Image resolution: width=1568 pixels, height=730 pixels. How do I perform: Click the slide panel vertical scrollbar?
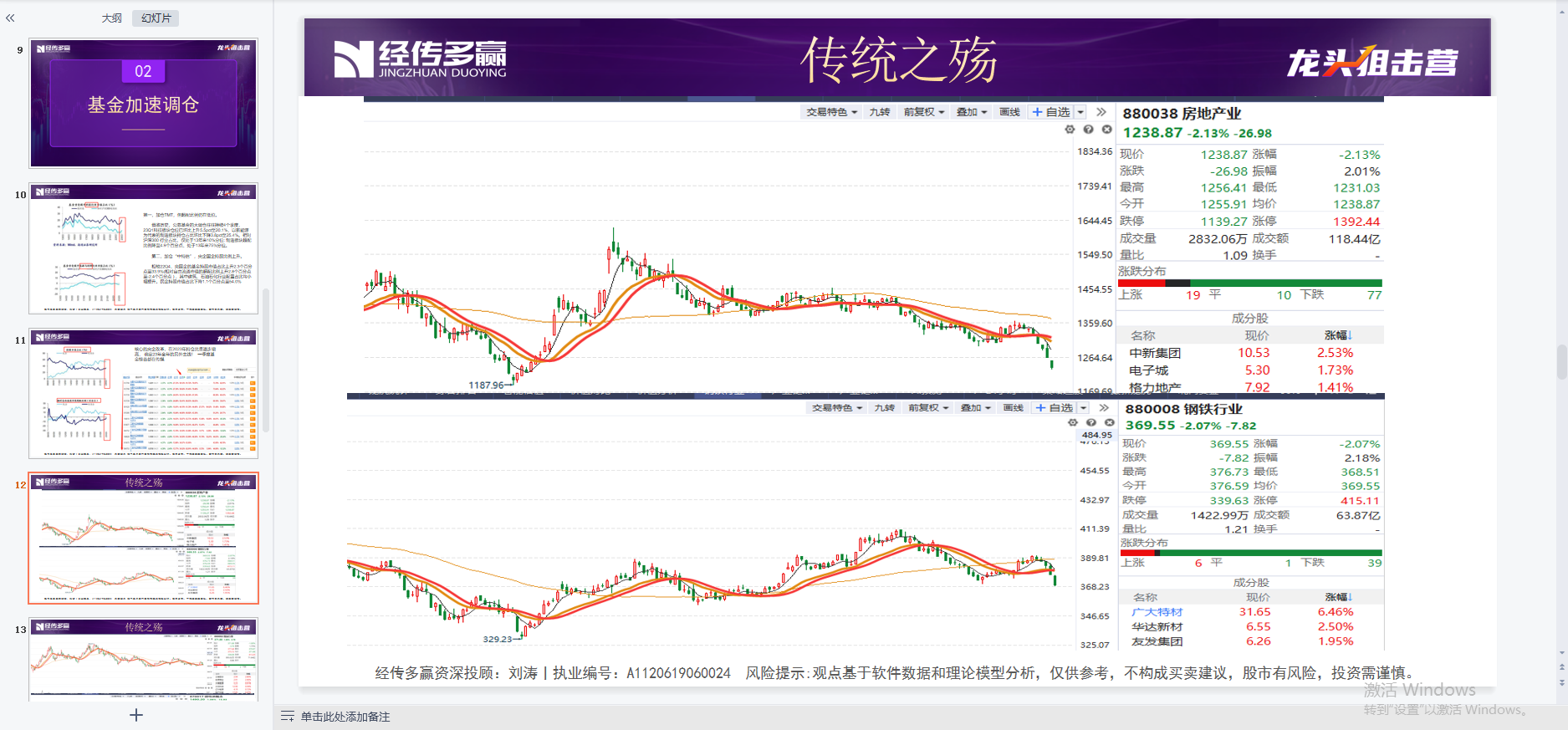(x=266, y=360)
